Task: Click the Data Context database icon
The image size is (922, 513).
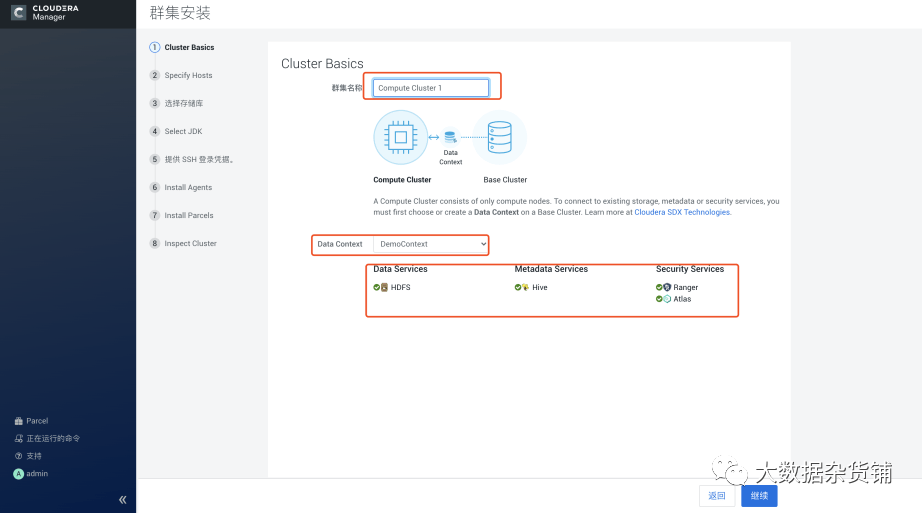Action: (x=450, y=137)
